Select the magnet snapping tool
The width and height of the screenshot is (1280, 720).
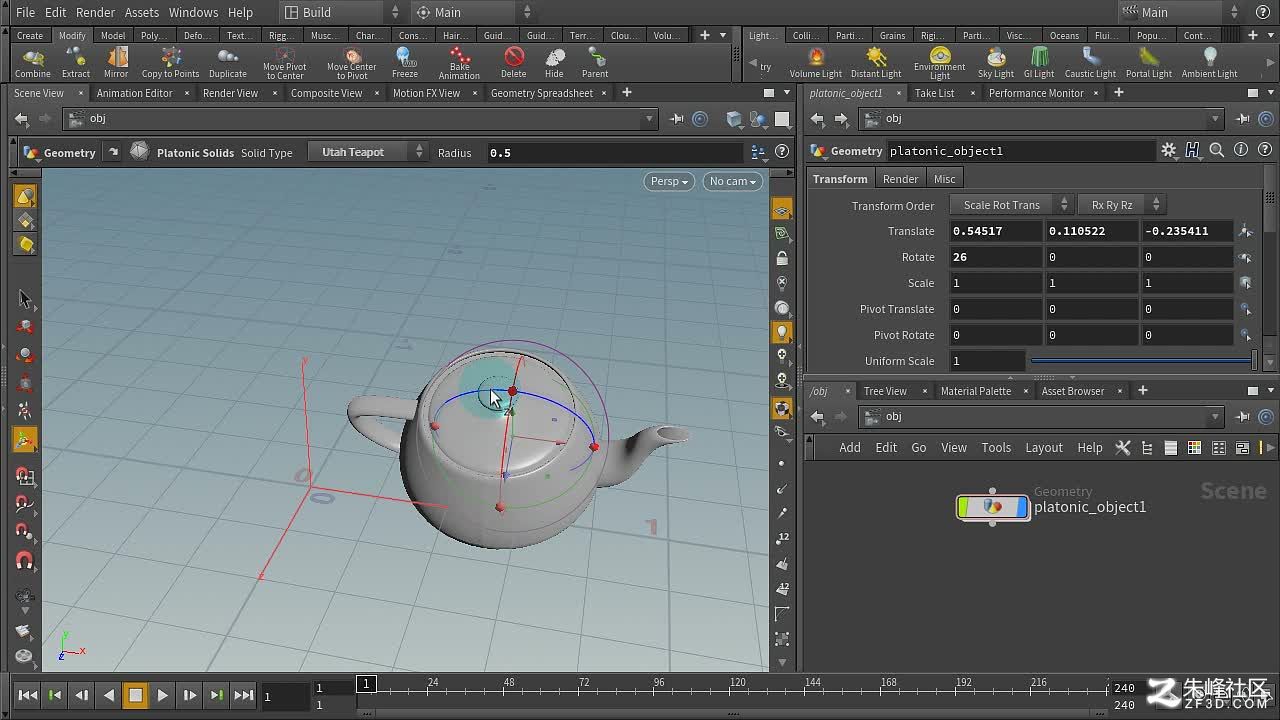[x=25, y=562]
